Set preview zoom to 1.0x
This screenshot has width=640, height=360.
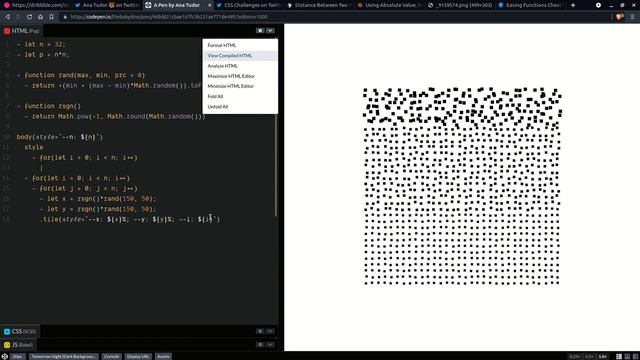click(602, 356)
